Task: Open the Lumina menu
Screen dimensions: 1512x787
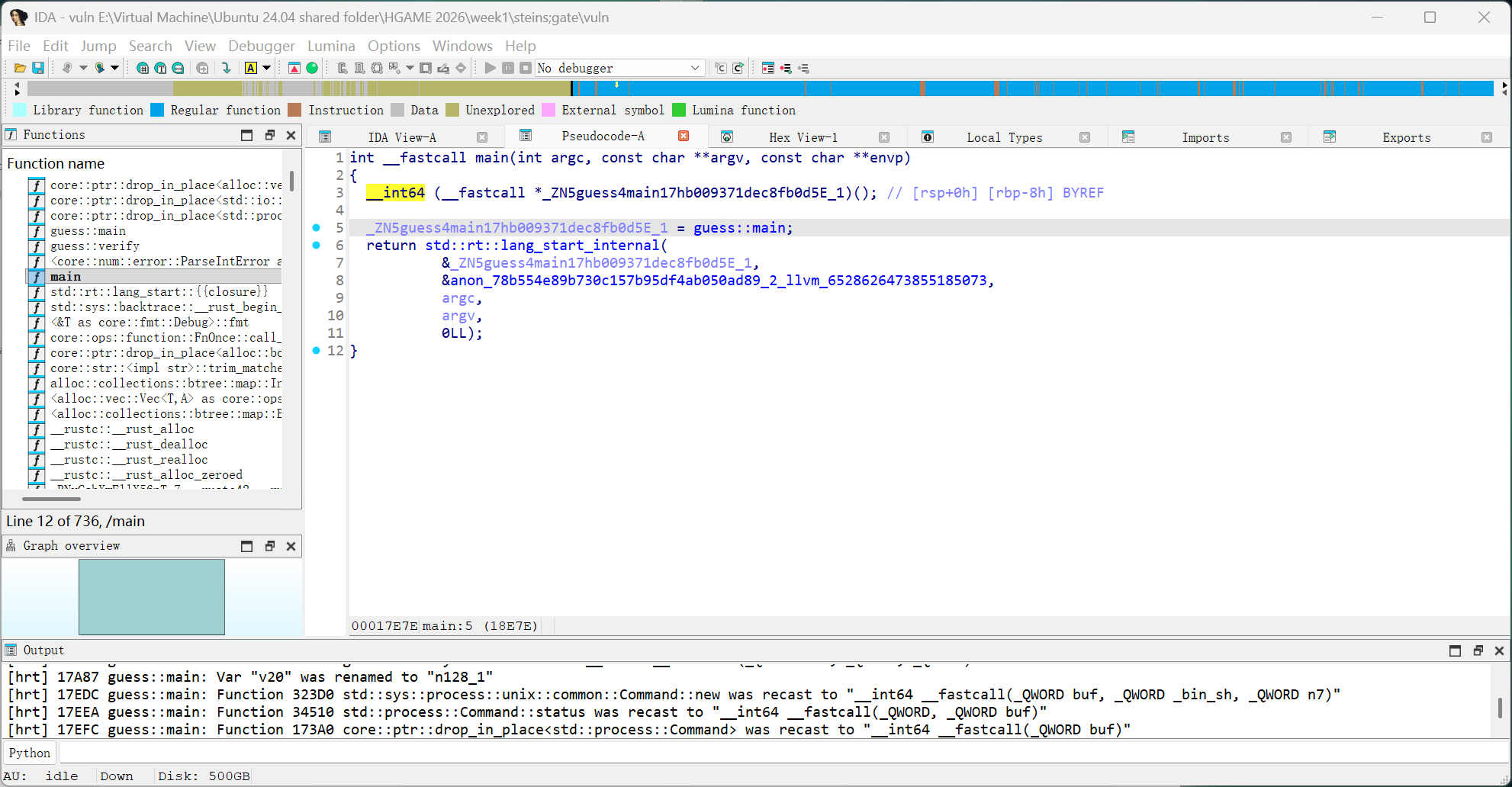Action: click(x=331, y=46)
